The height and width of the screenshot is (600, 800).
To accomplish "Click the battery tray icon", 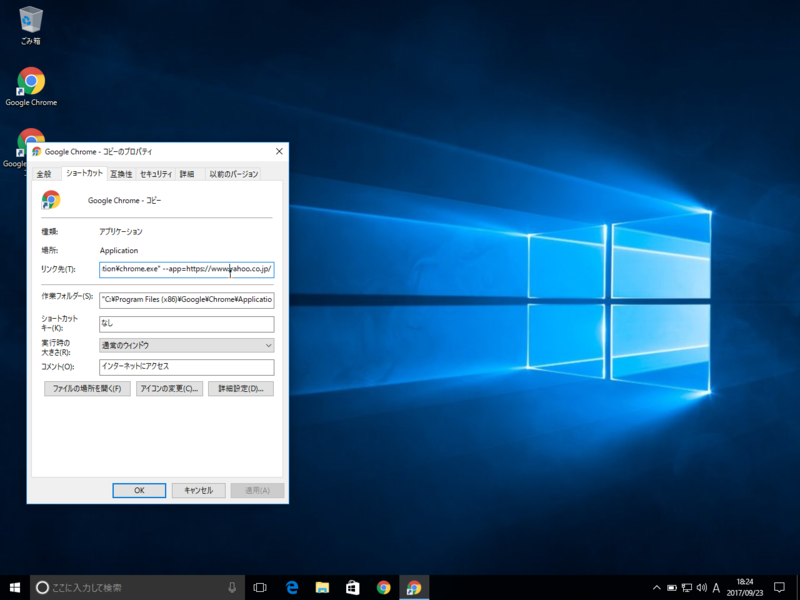I will 672,588.
